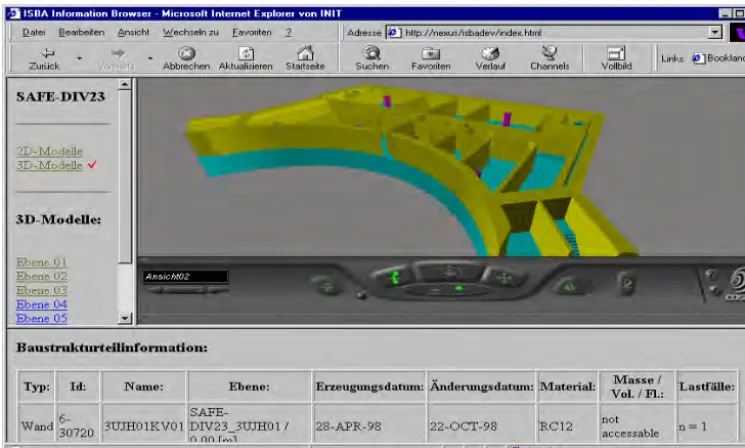Click the page icon in address bar
The width and height of the screenshot is (745, 448).
393,32
